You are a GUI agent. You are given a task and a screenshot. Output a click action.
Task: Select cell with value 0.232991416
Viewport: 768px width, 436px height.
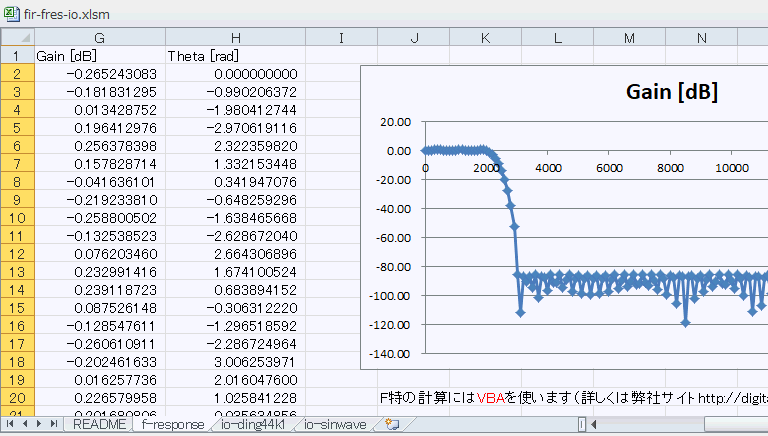pos(100,271)
